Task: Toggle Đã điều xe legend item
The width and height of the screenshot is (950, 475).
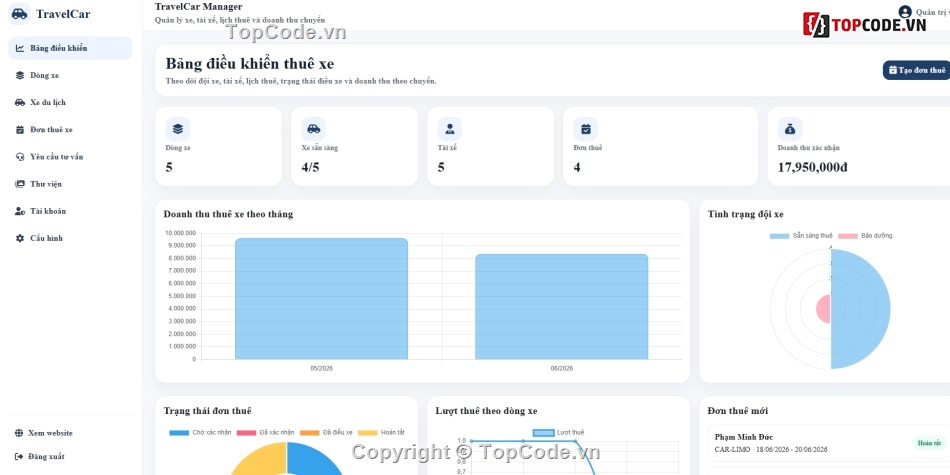Action: coord(326,433)
